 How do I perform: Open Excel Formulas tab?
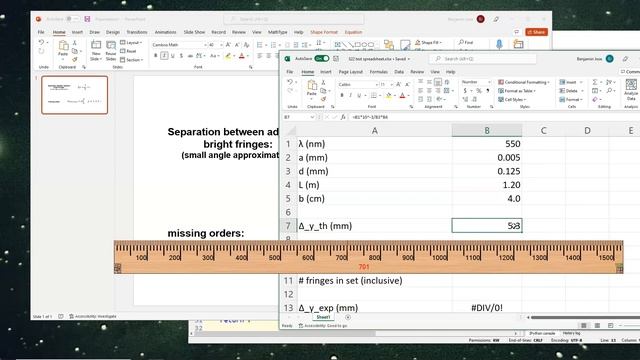pos(378,72)
